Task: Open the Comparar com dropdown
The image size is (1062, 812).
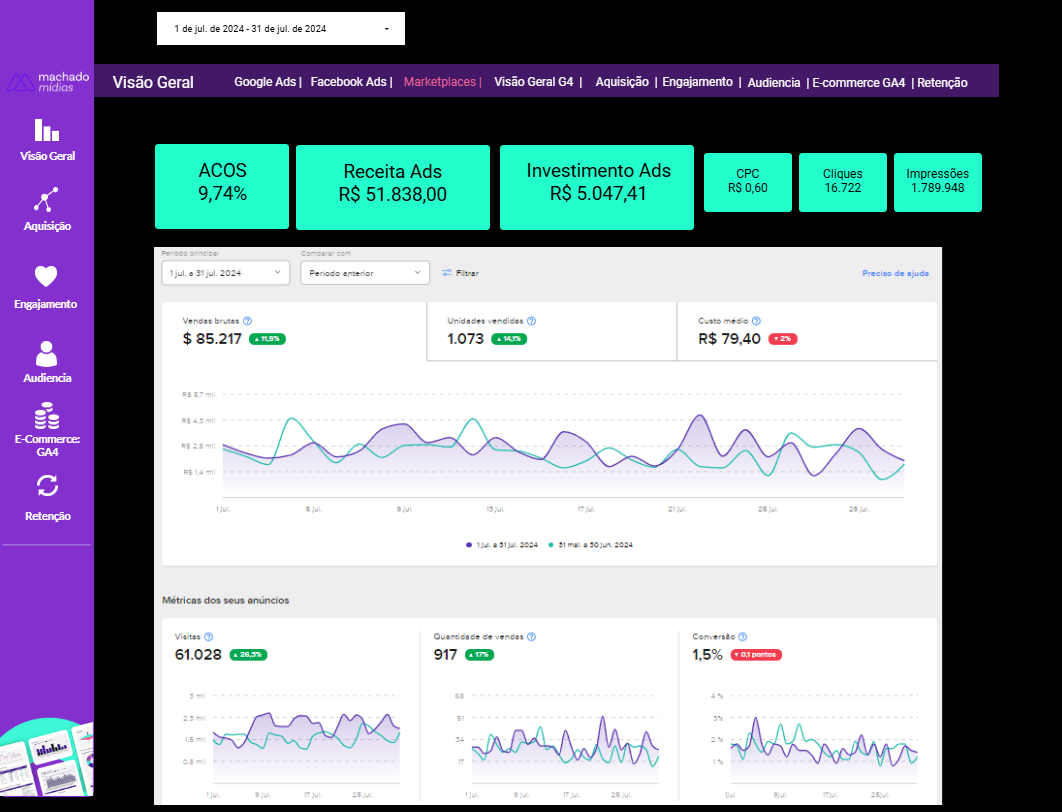Action: pyautogui.click(x=364, y=273)
